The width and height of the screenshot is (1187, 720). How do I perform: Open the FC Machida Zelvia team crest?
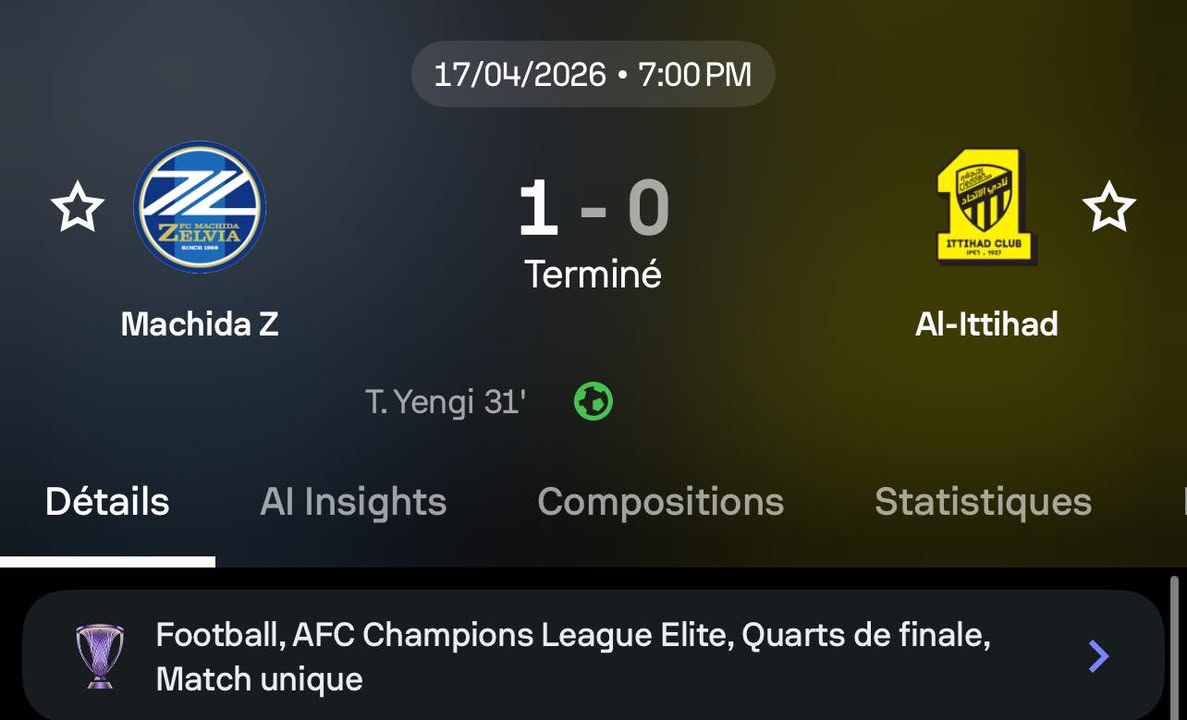[x=200, y=206]
